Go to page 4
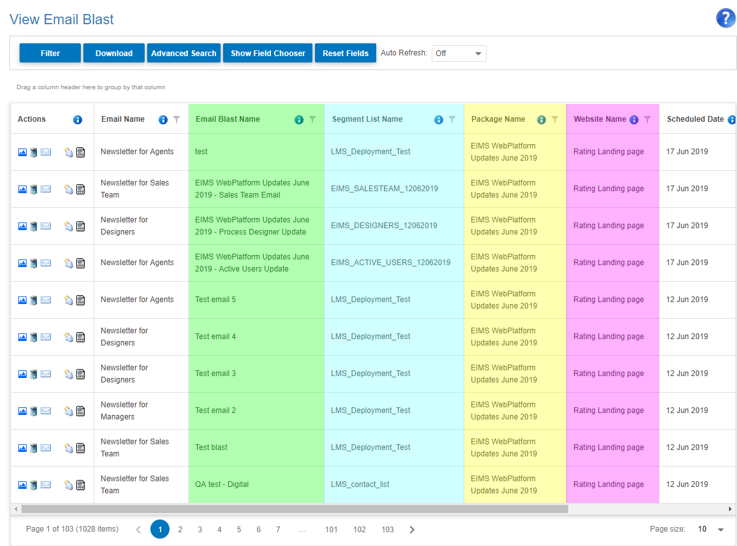 (x=220, y=530)
